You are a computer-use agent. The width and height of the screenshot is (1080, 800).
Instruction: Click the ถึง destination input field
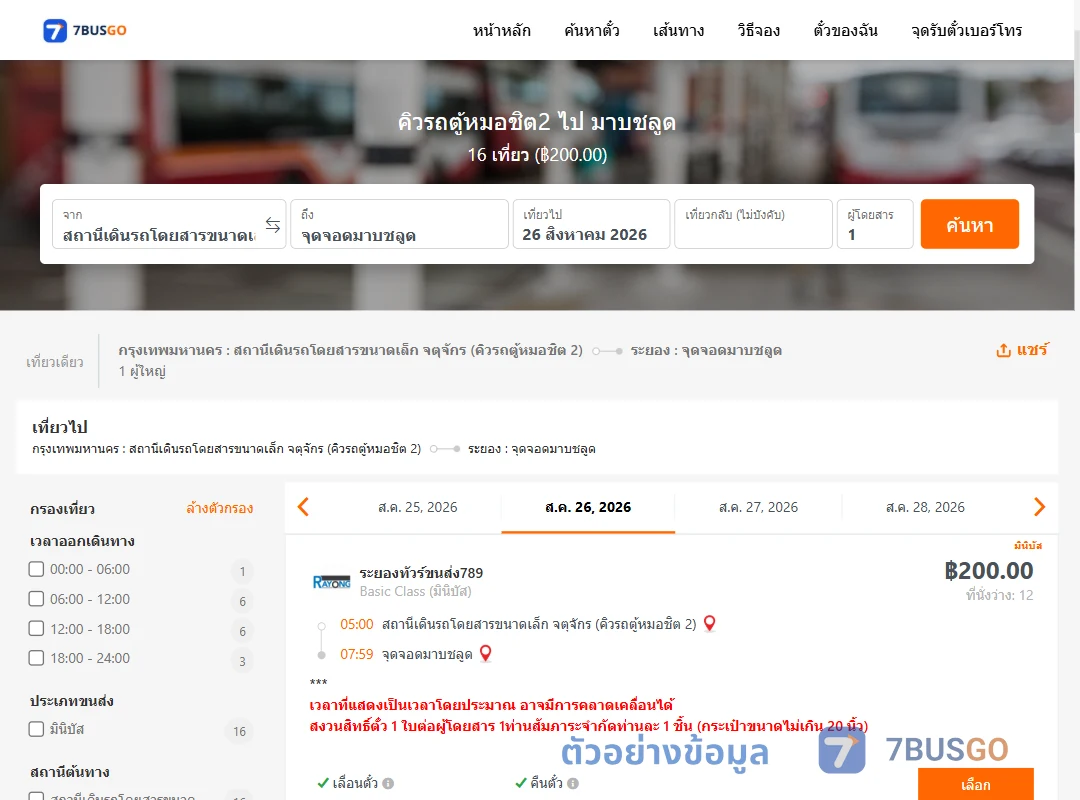point(399,224)
